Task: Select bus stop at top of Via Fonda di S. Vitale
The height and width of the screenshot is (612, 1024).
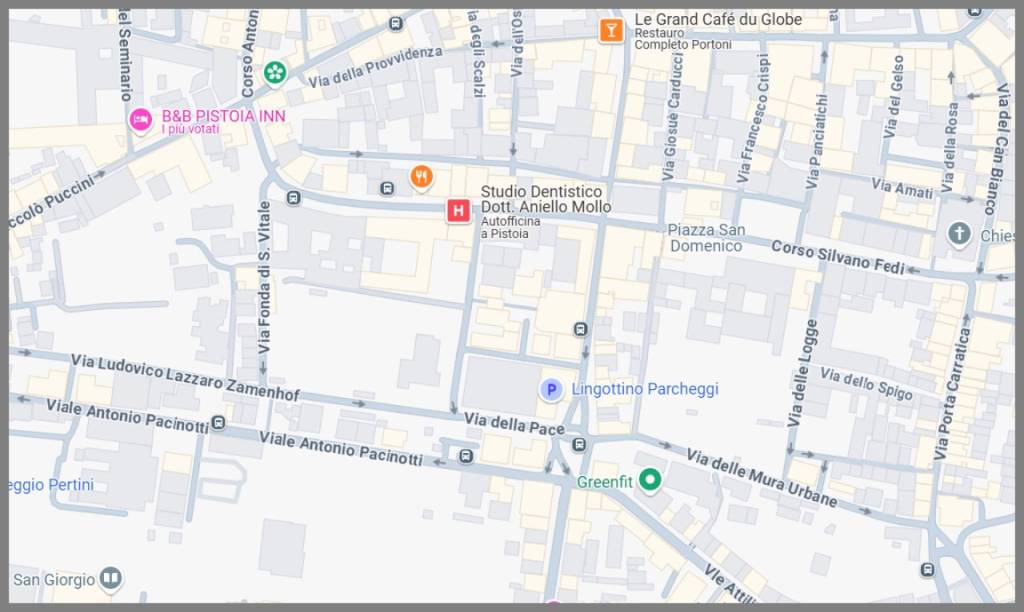Action: tap(293, 198)
